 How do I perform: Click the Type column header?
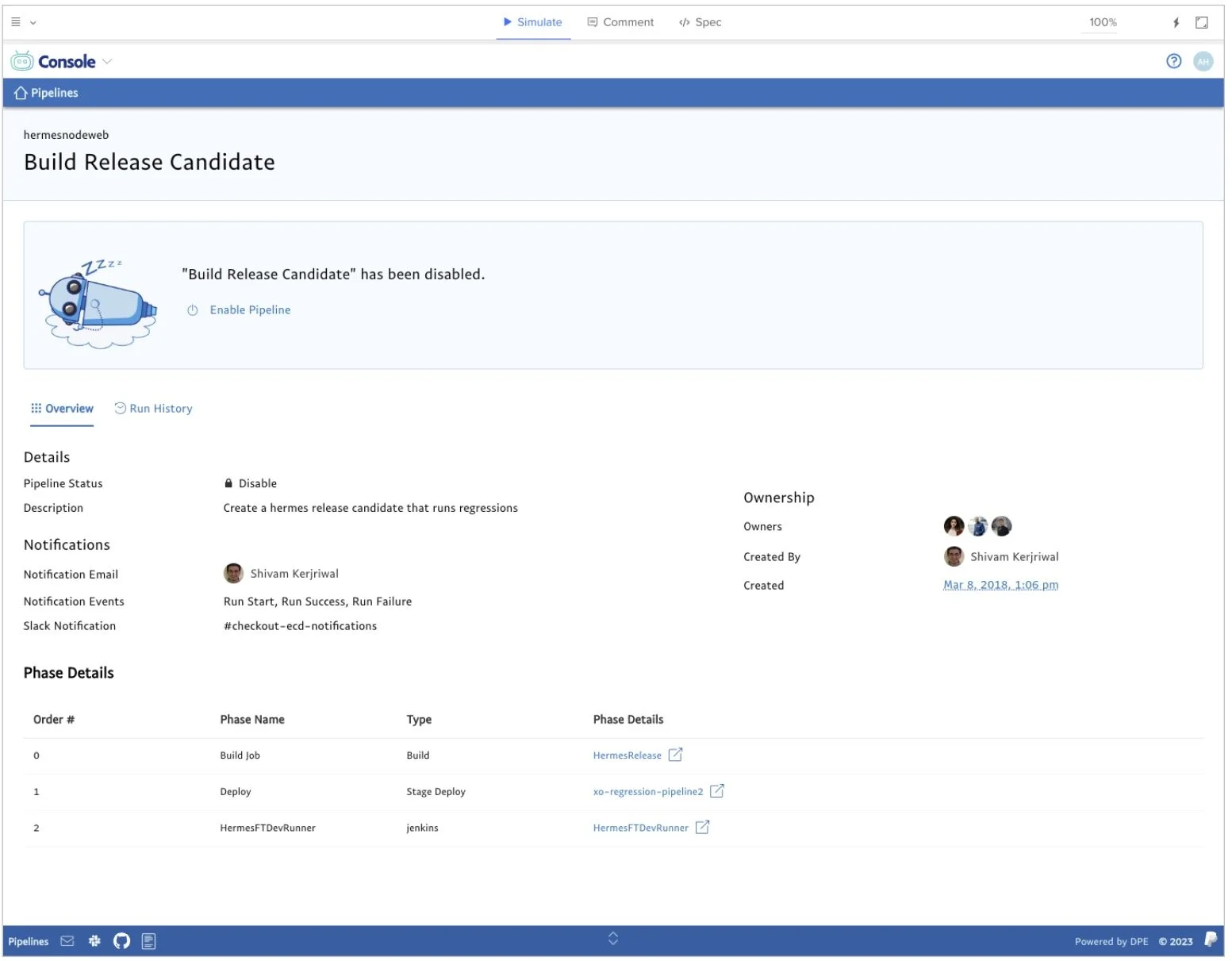(420, 720)
